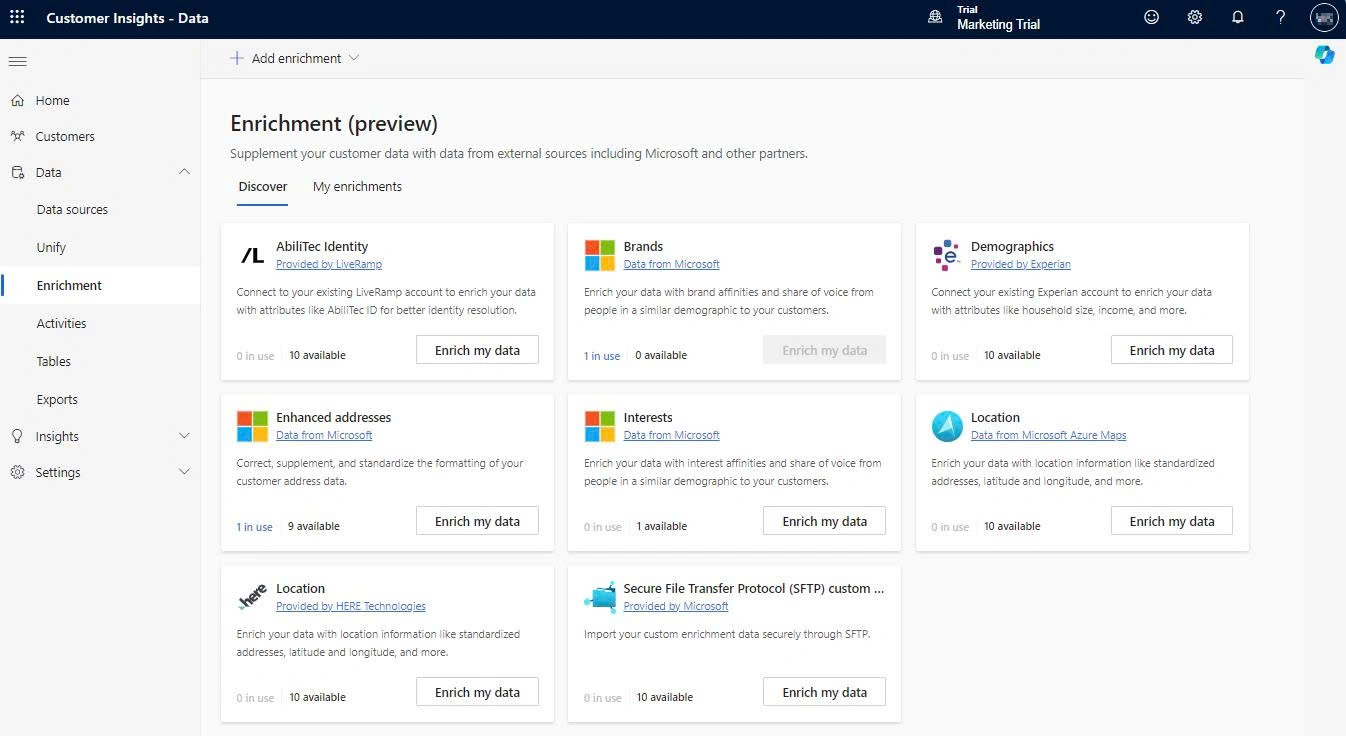The image size is (1346, 736).
Task: Click the Secure File Transfer Protocol card title
Action: (754, 589)
